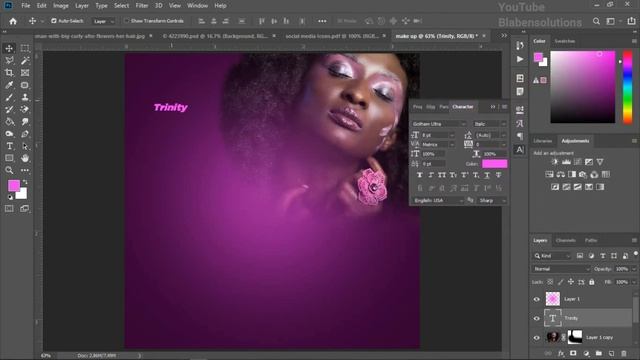Screen dimensions: 640x360
Task: Open the File menu
Action: pos(26,6)
